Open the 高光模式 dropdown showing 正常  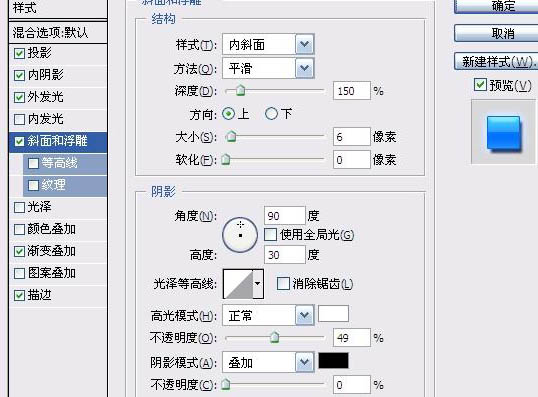(x=268, y=315)
